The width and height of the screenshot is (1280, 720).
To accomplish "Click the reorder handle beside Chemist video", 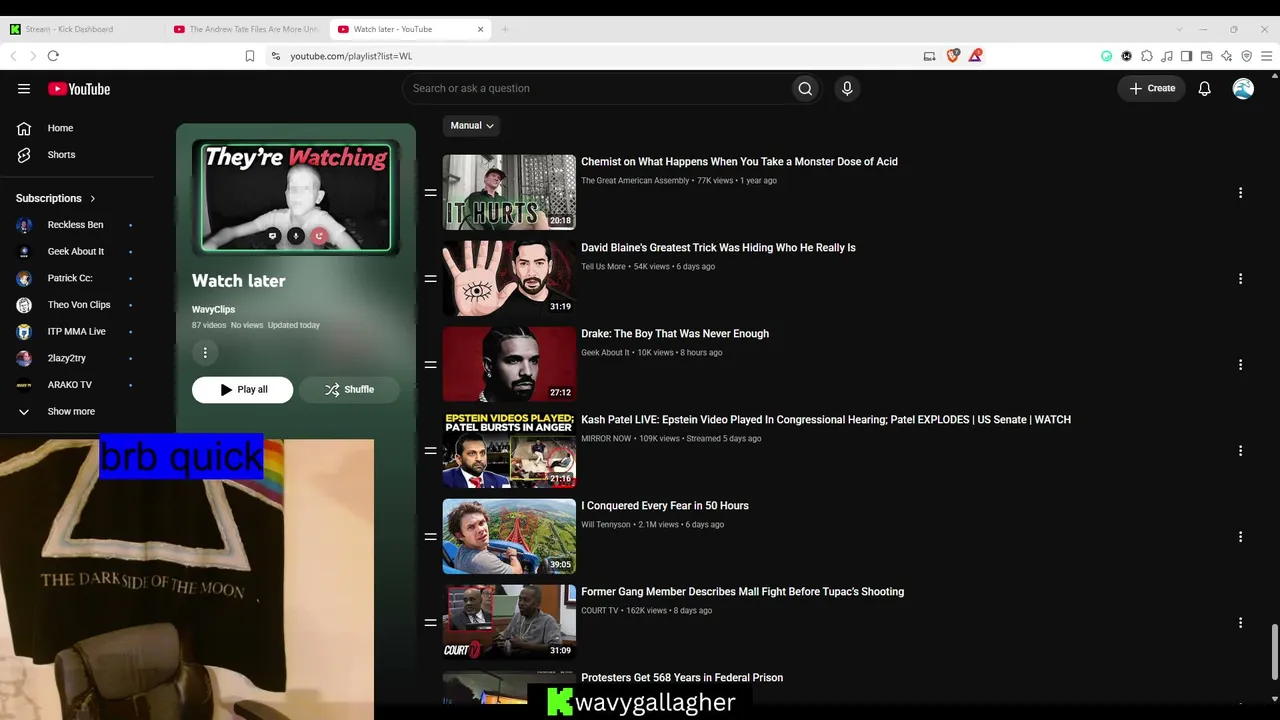I will [430, 193].
